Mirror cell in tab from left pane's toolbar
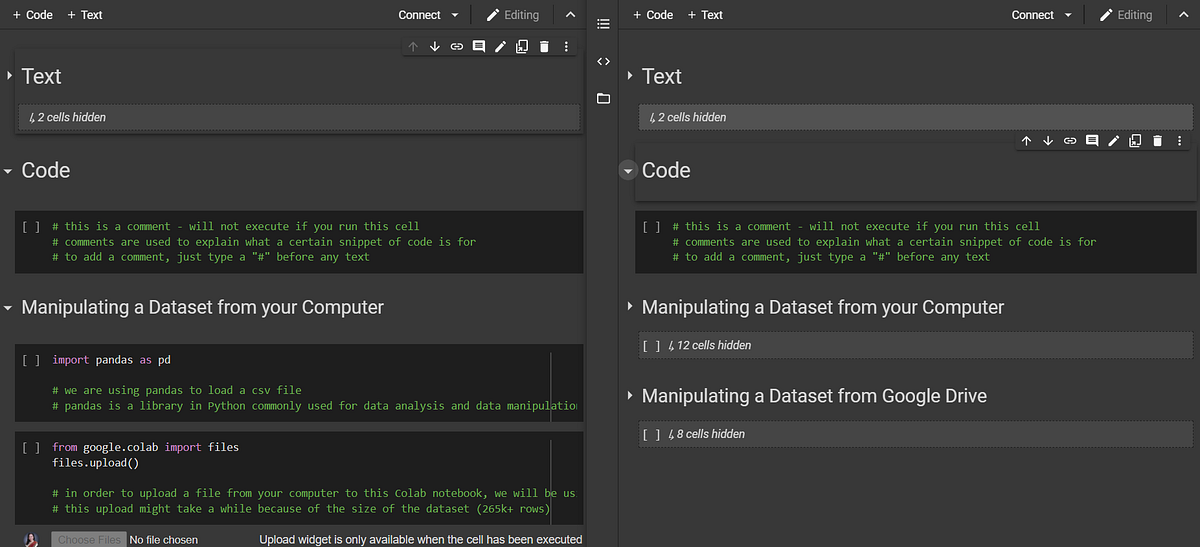The height and width of the screenshot is (547, 1200). (x=522, y=46)
